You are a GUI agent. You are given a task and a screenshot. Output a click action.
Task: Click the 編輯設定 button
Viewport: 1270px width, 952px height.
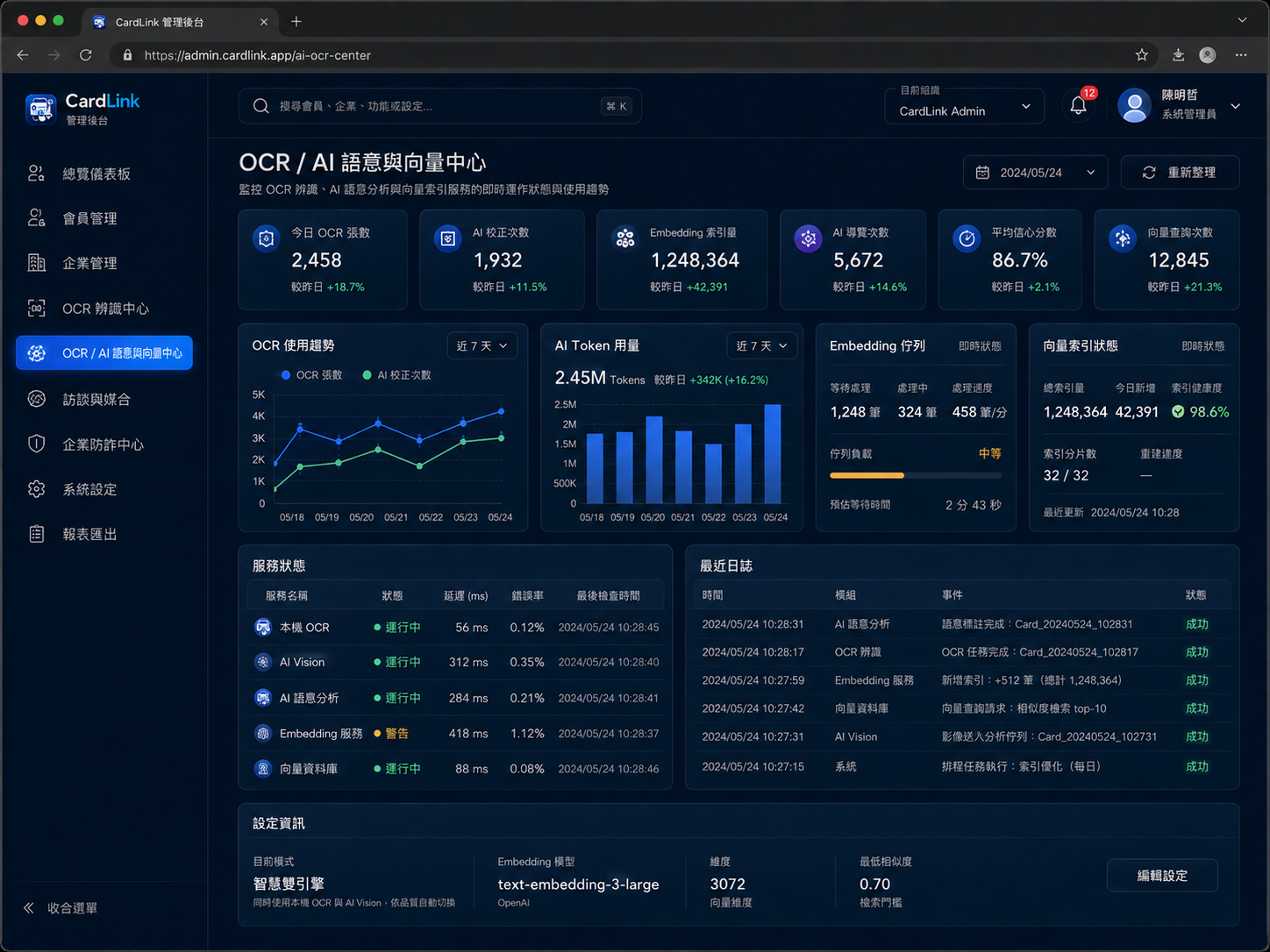(1162, 876)
